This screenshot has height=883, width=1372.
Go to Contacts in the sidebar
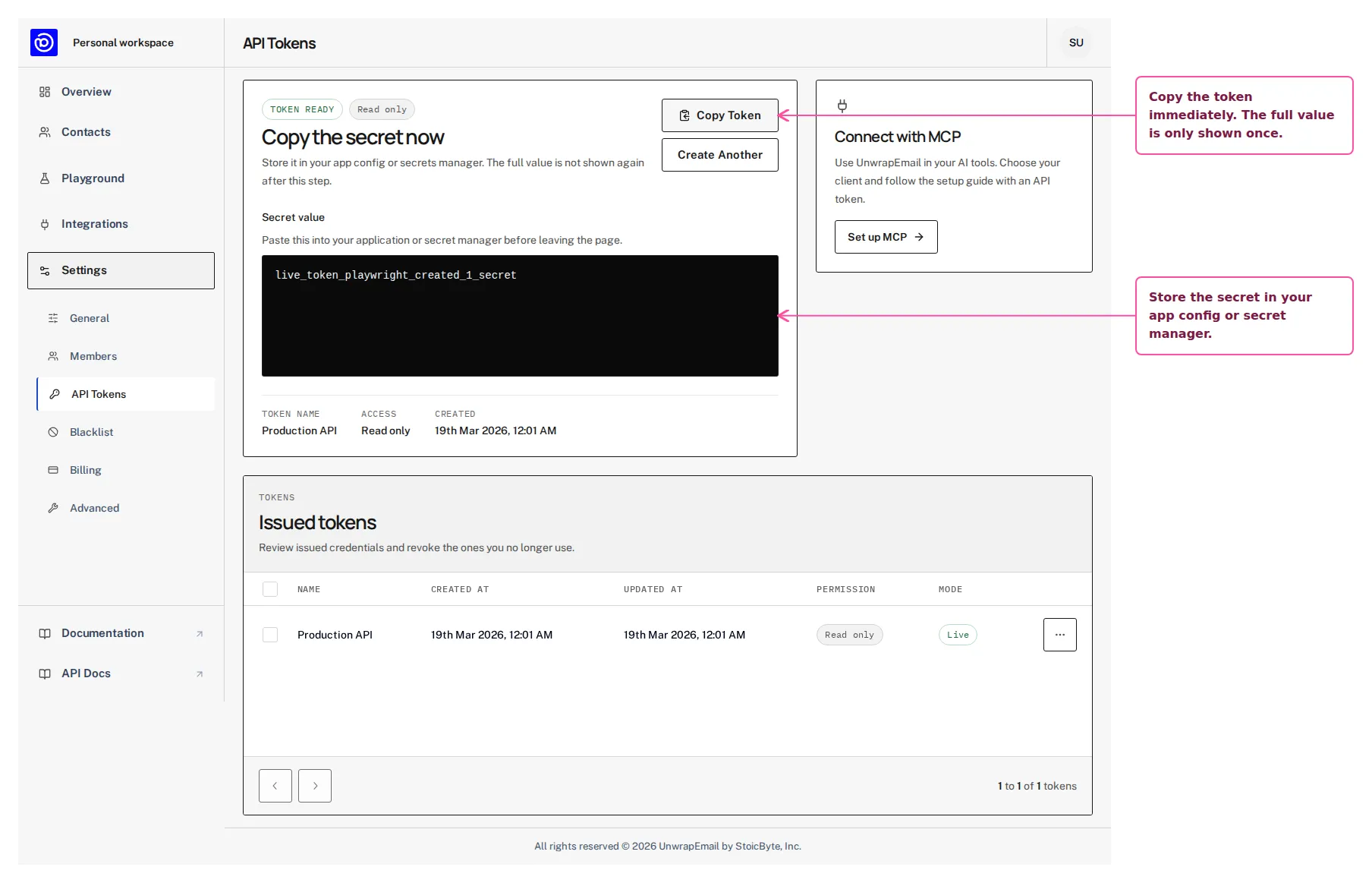tap(121, 132)
